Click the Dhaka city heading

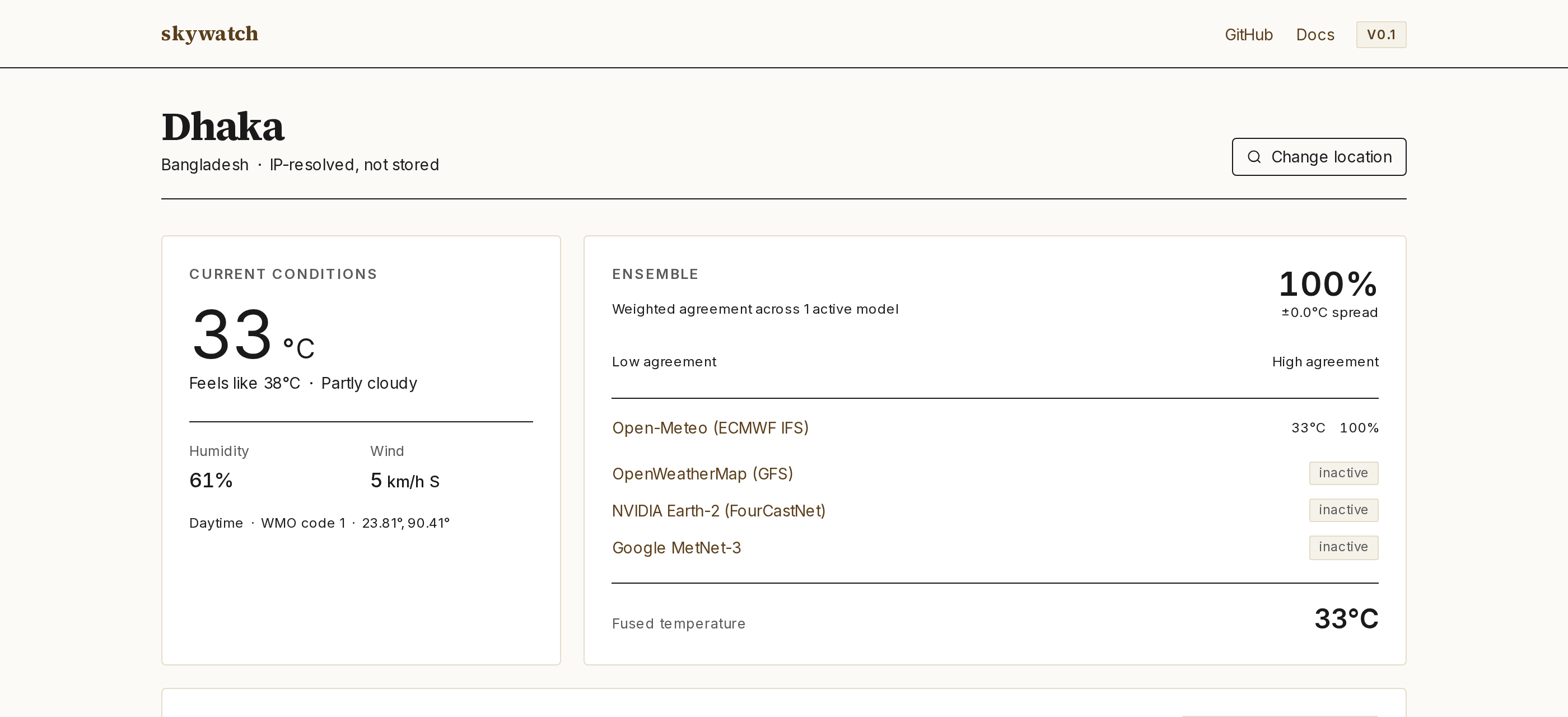coord(223,127)
